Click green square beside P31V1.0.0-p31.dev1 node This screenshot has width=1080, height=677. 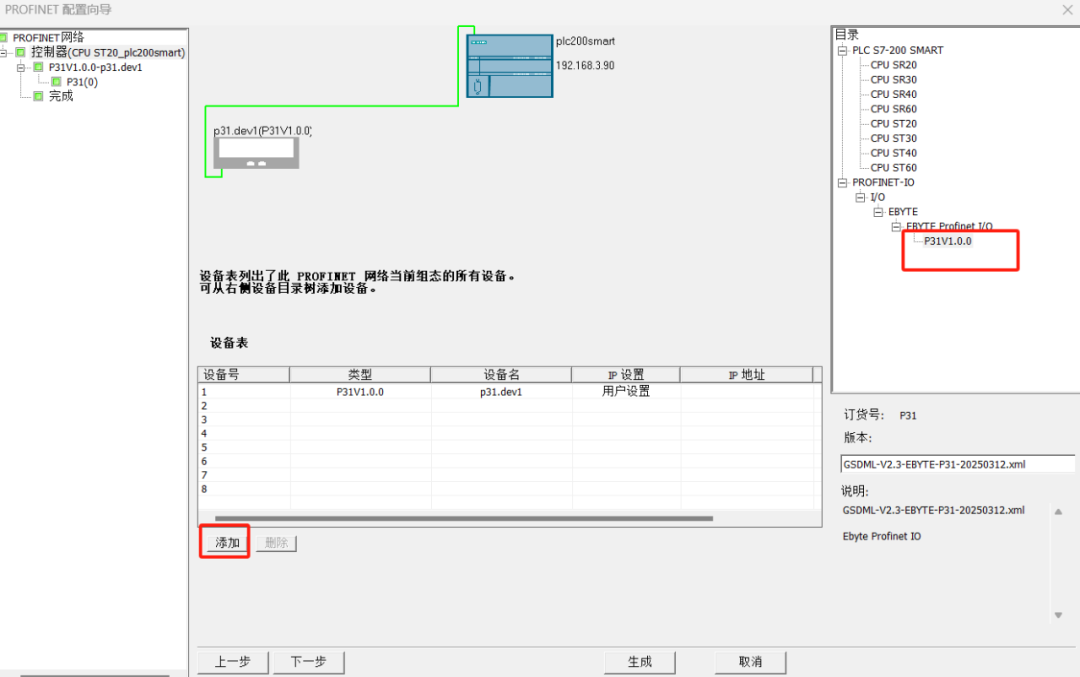39,67
